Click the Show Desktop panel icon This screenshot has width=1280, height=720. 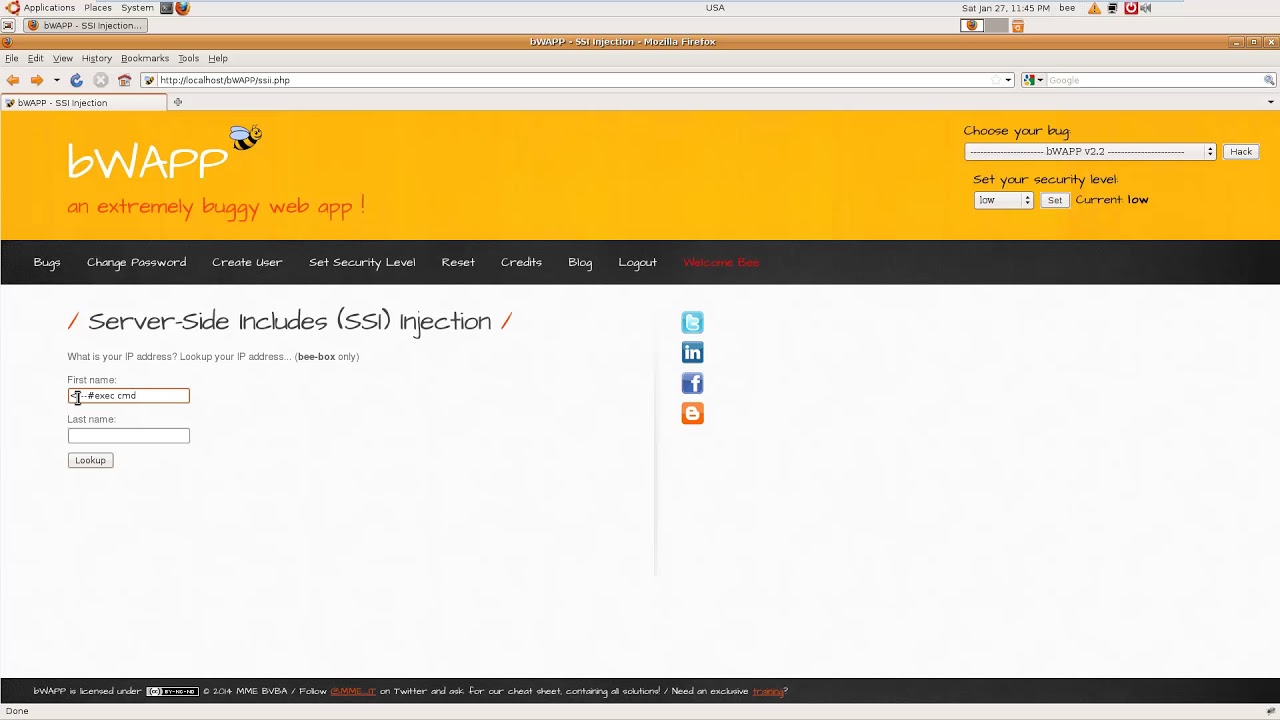coord(8,26)
